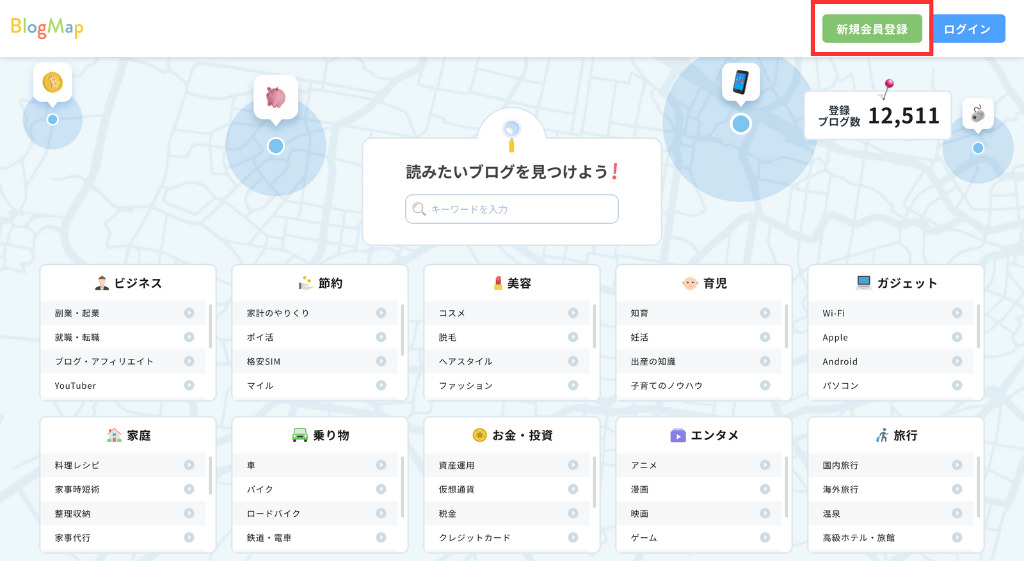
Task: Click the arrow icon beside コスメ
Action: (x=573, y=313)
